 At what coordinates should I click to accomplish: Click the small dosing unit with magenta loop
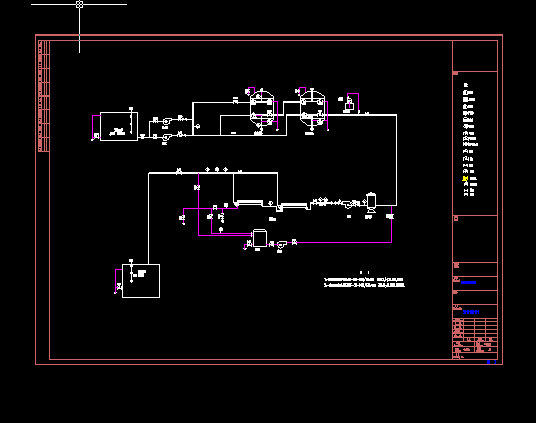[x=349, y=104]
